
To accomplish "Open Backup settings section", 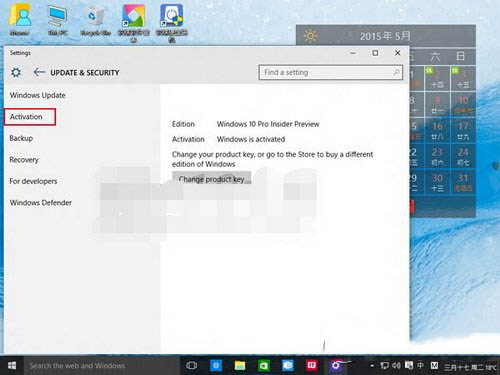I will pos(21,138).
